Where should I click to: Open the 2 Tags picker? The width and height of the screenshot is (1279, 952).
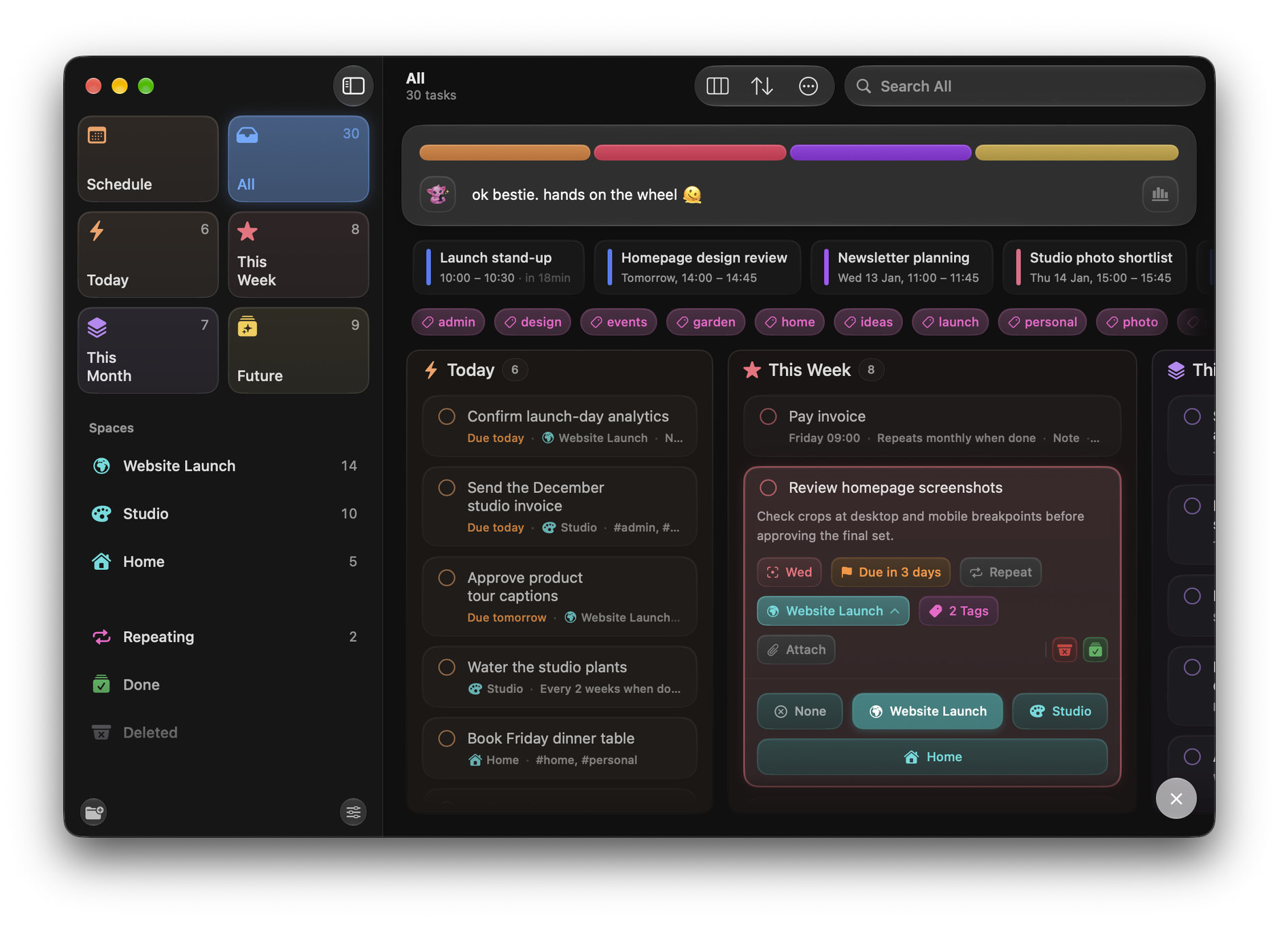point(958,611)
